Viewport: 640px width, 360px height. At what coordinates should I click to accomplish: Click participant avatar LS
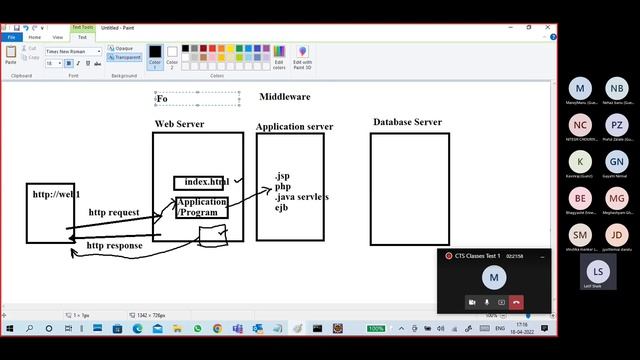[598, 271]
